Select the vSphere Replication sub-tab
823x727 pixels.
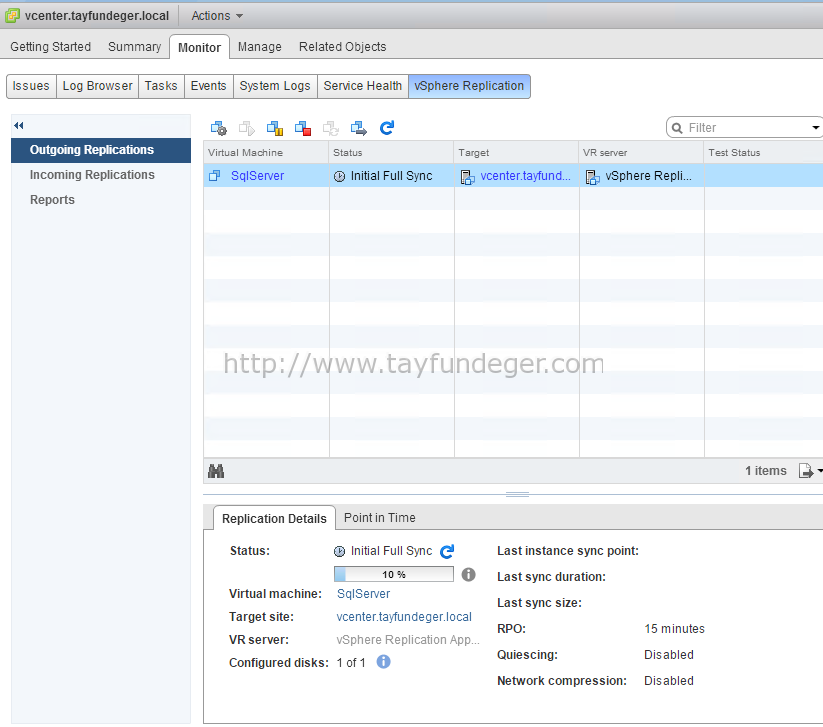(x=469, y=86)
